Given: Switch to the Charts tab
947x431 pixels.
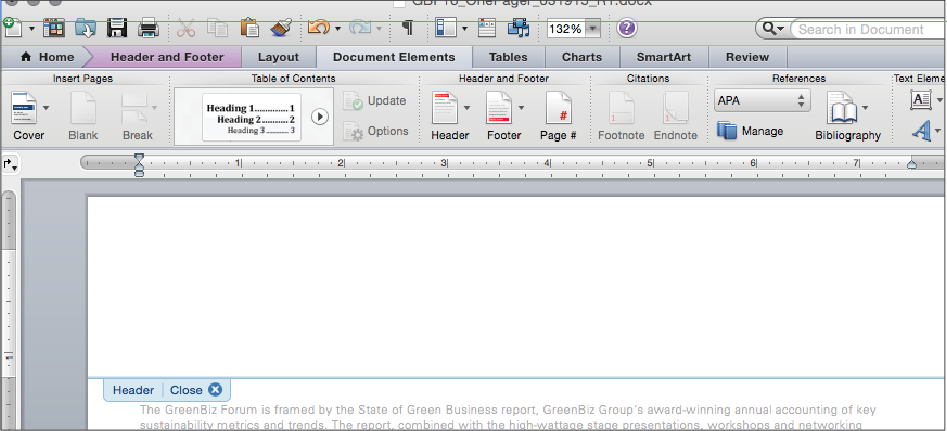Looking at the screenshot, I should click(x=582, y=57).
